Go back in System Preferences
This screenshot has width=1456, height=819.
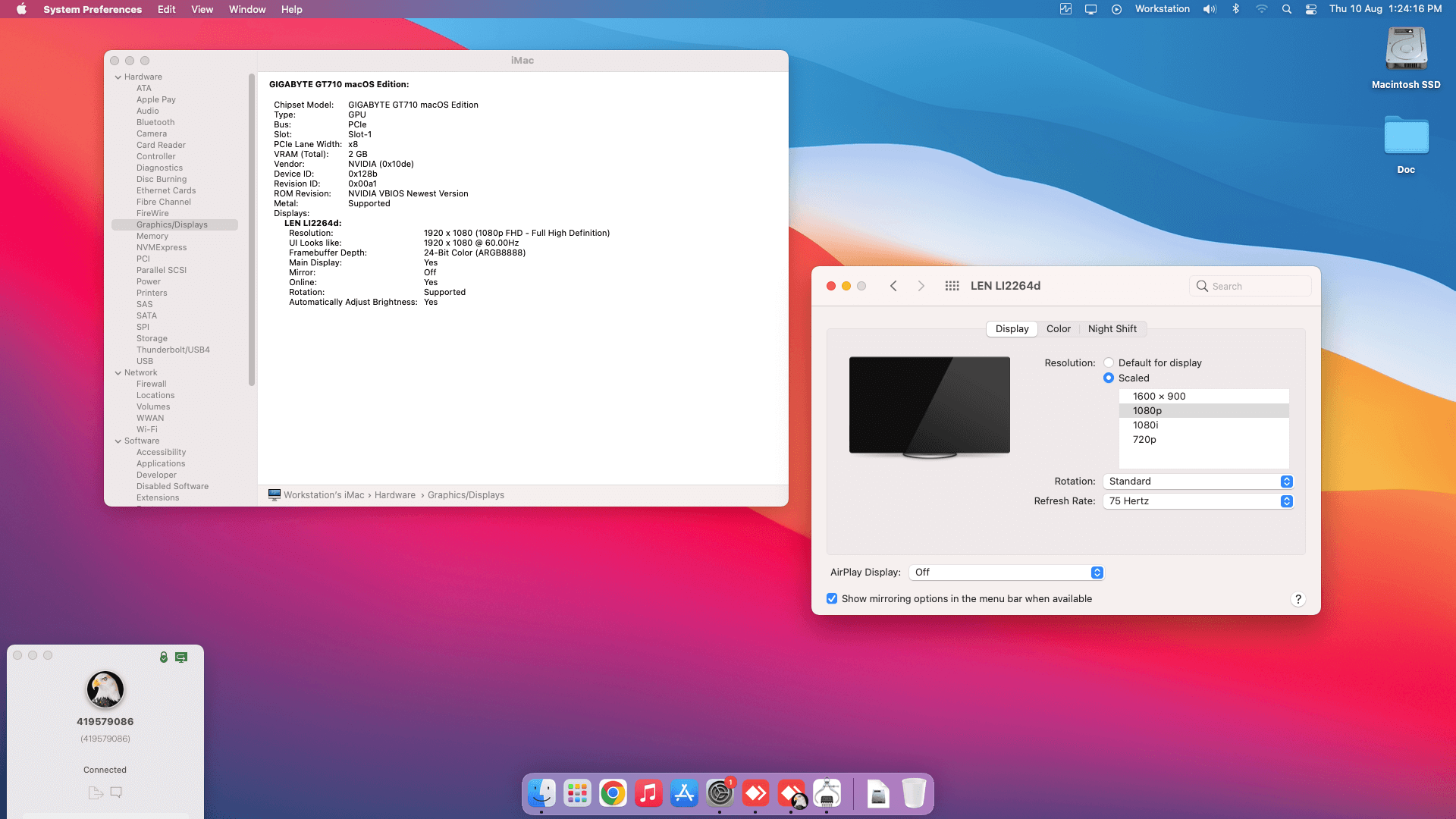click(x=893, y=286)
